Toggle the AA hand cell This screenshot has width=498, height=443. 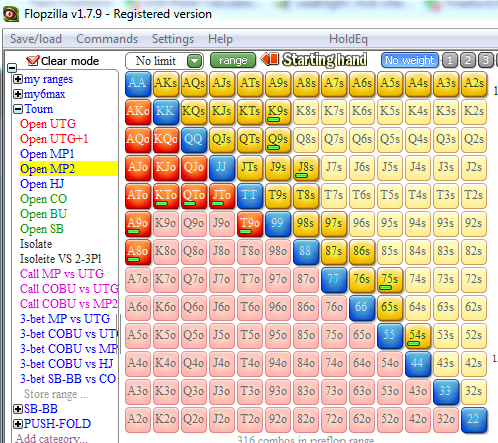tap(138, 83)
